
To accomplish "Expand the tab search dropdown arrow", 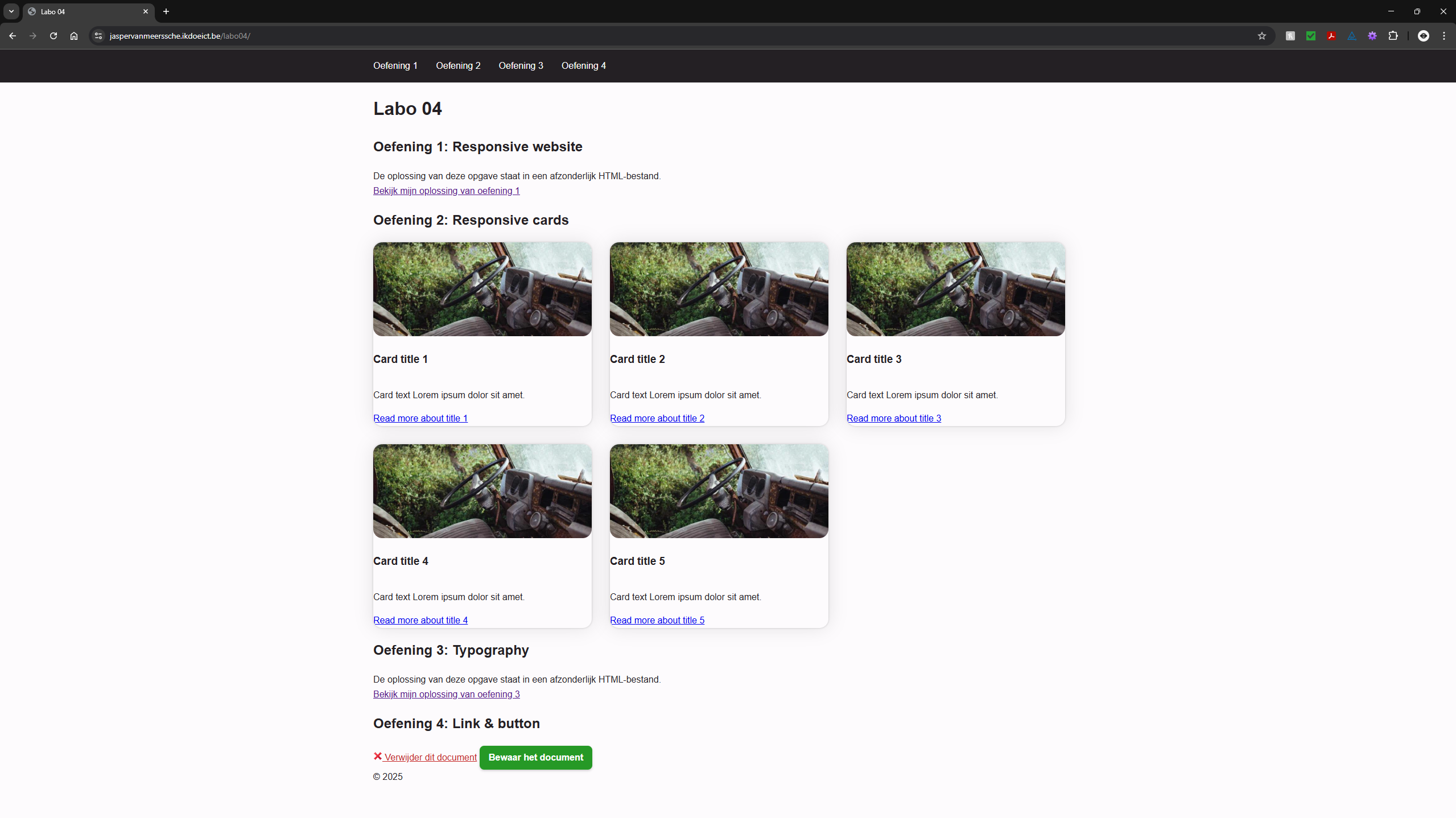I will coord(11,11).
